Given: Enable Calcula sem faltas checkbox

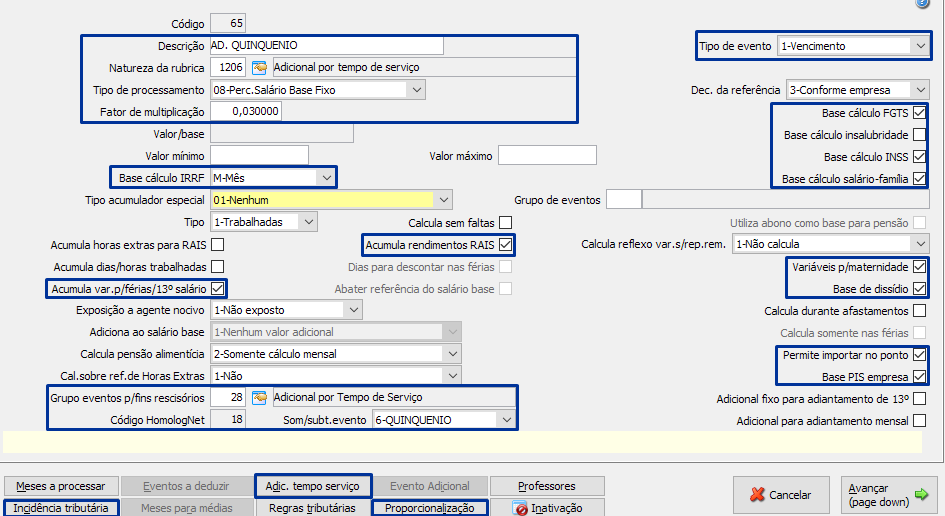Looking at the screenshot, I should 506,222.
